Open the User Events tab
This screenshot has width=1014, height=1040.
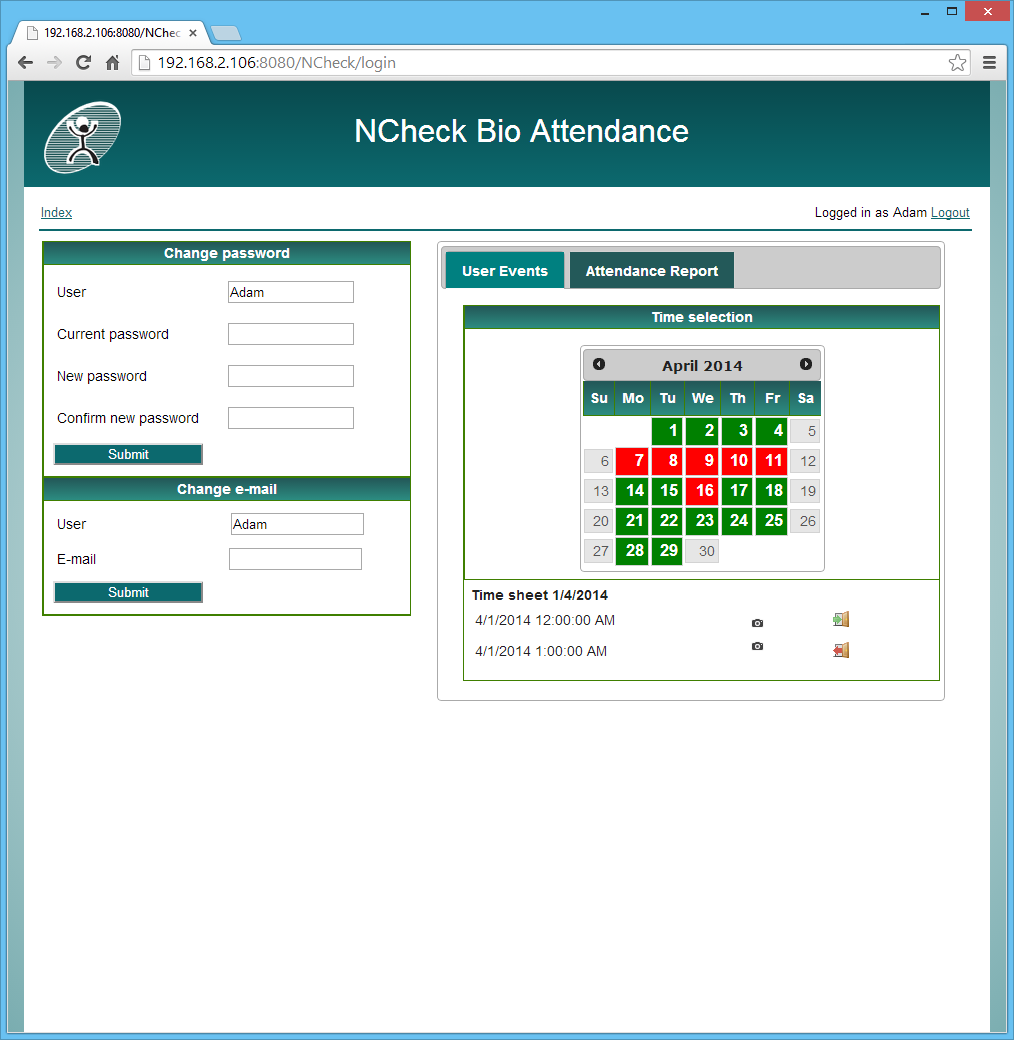(504, 270)
